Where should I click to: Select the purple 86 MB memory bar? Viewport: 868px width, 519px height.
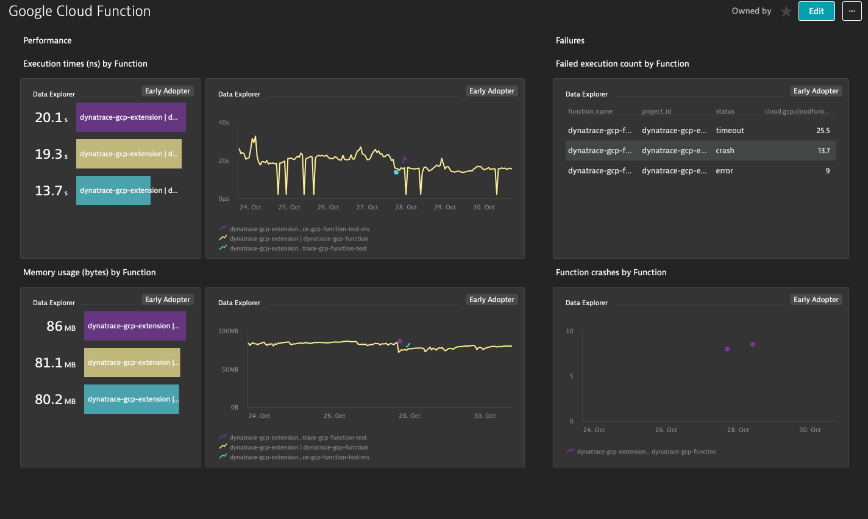[135, 326]
